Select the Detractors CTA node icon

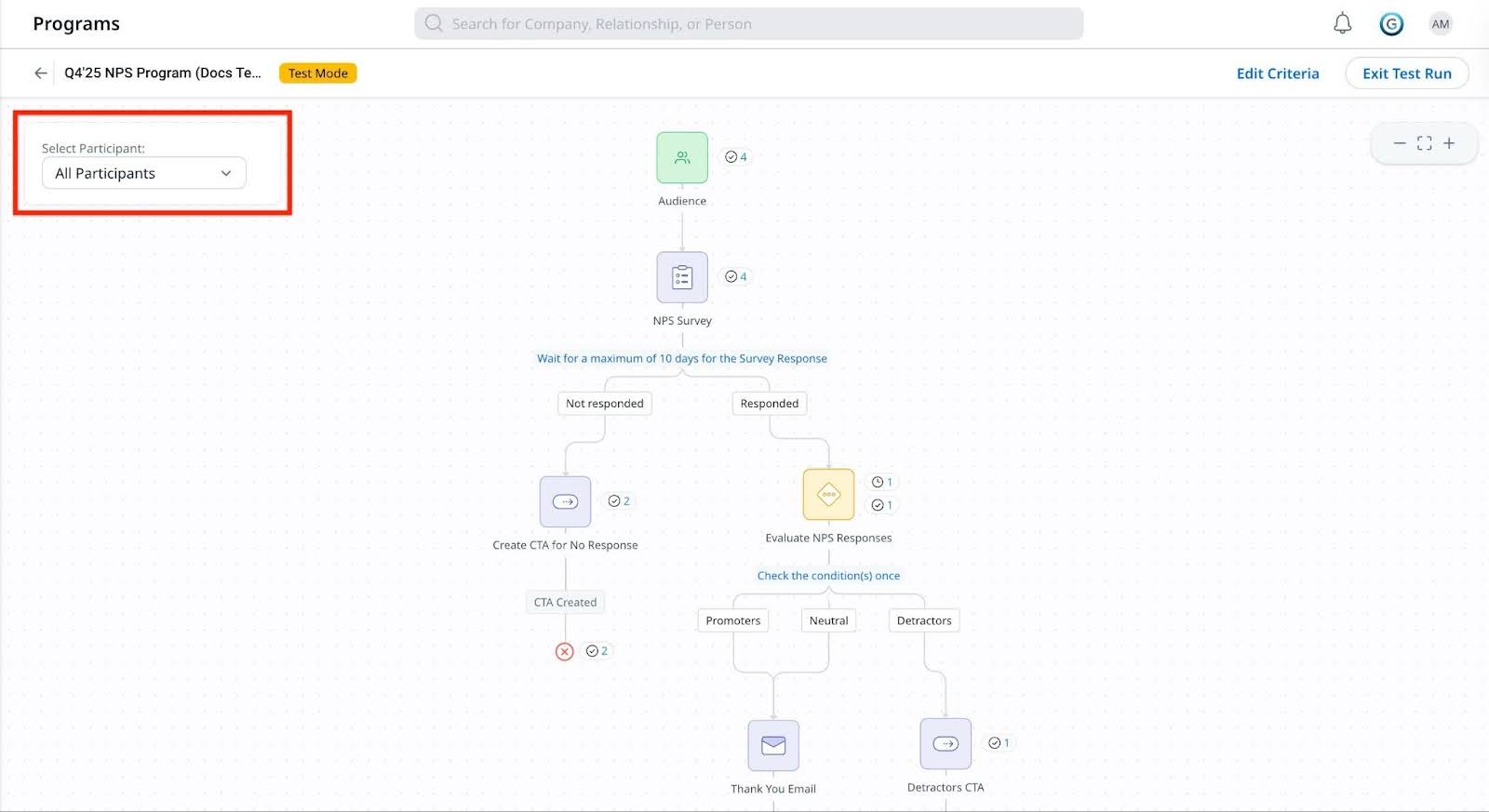(946, 743)
